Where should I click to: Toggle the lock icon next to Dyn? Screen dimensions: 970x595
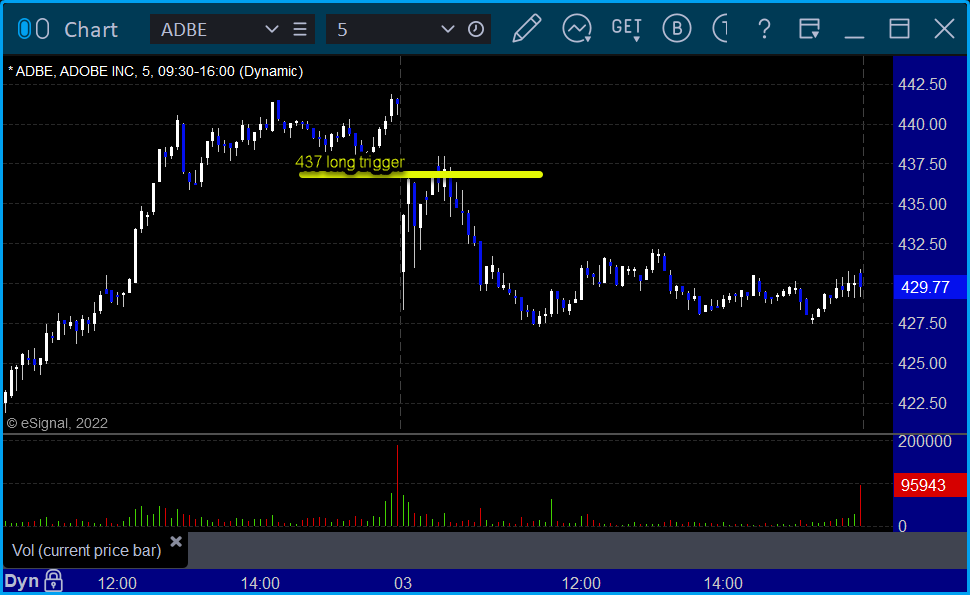[x=53, y=581]
